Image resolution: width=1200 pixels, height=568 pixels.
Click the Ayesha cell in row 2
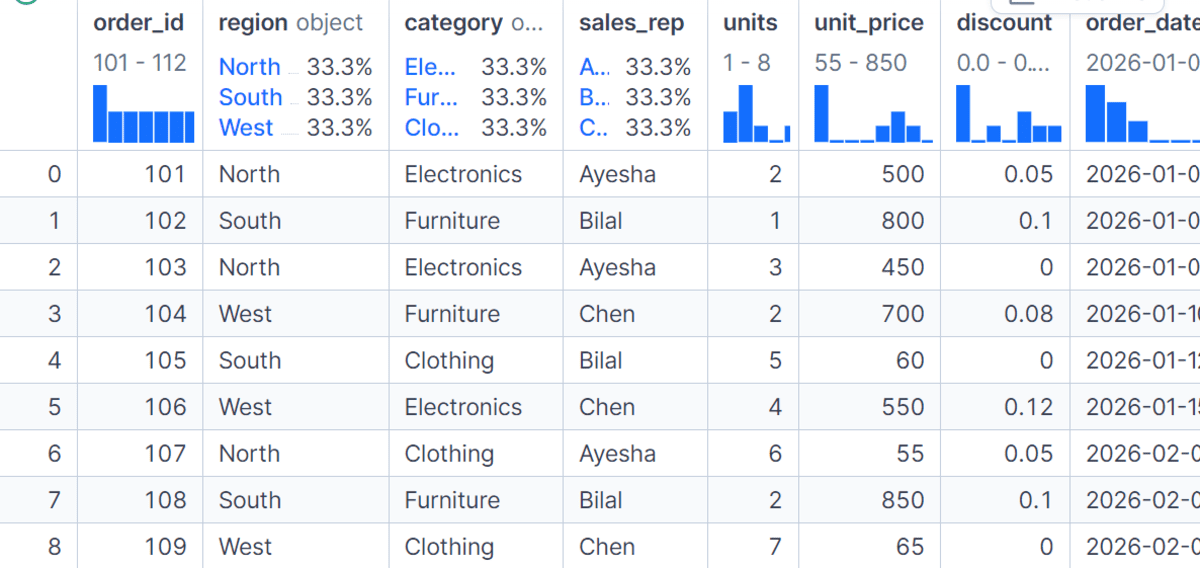(617, 267)
